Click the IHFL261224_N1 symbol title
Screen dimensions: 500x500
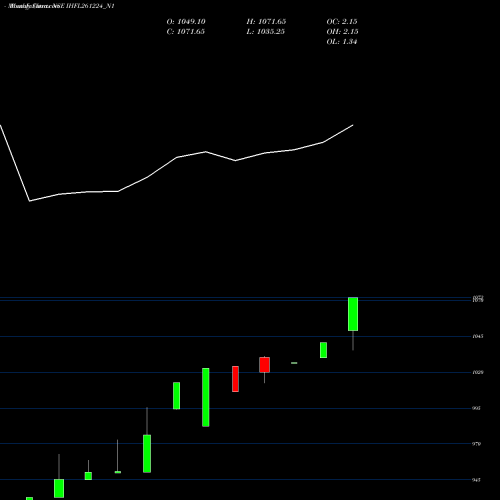pyautogui.click(x=90, y=6)
